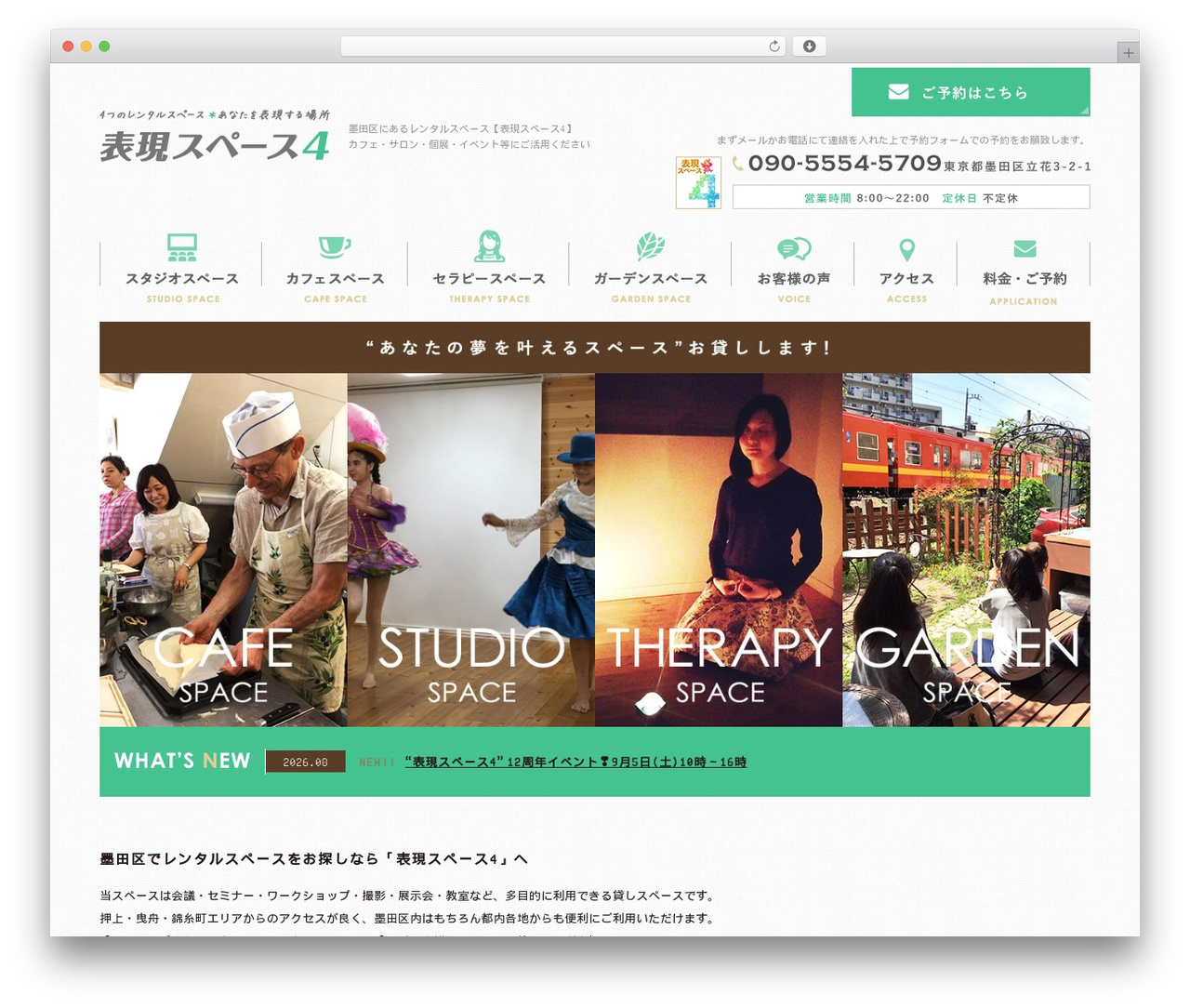Screen dimensions: 1190x1008
Task: Select the CAFE SPACE photo panel
Action: click(x=223, y=550)
